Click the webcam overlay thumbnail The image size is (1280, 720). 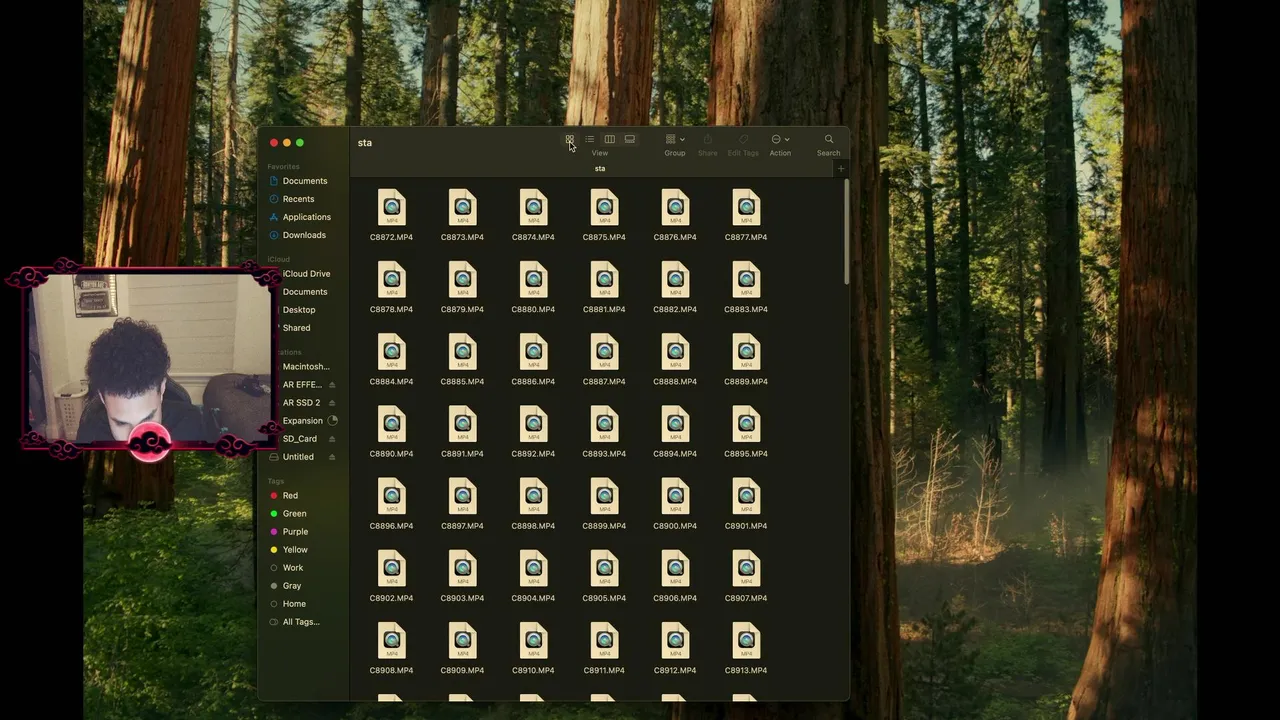[148, 360]
